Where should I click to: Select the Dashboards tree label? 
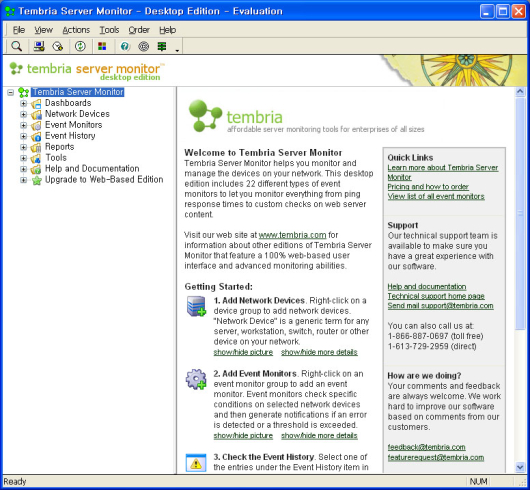click(x=68, y=103)
